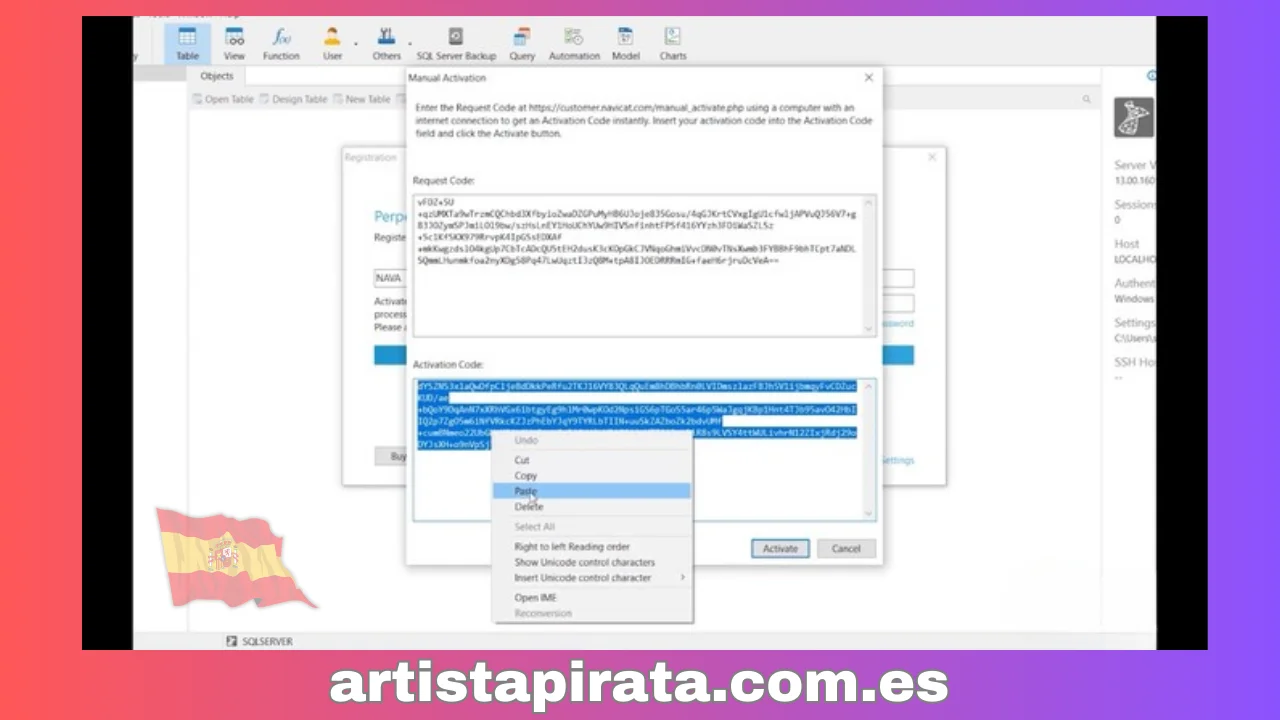Open the View toolbar icon
Screen dimensions: 1280x720
coord(234,43)
